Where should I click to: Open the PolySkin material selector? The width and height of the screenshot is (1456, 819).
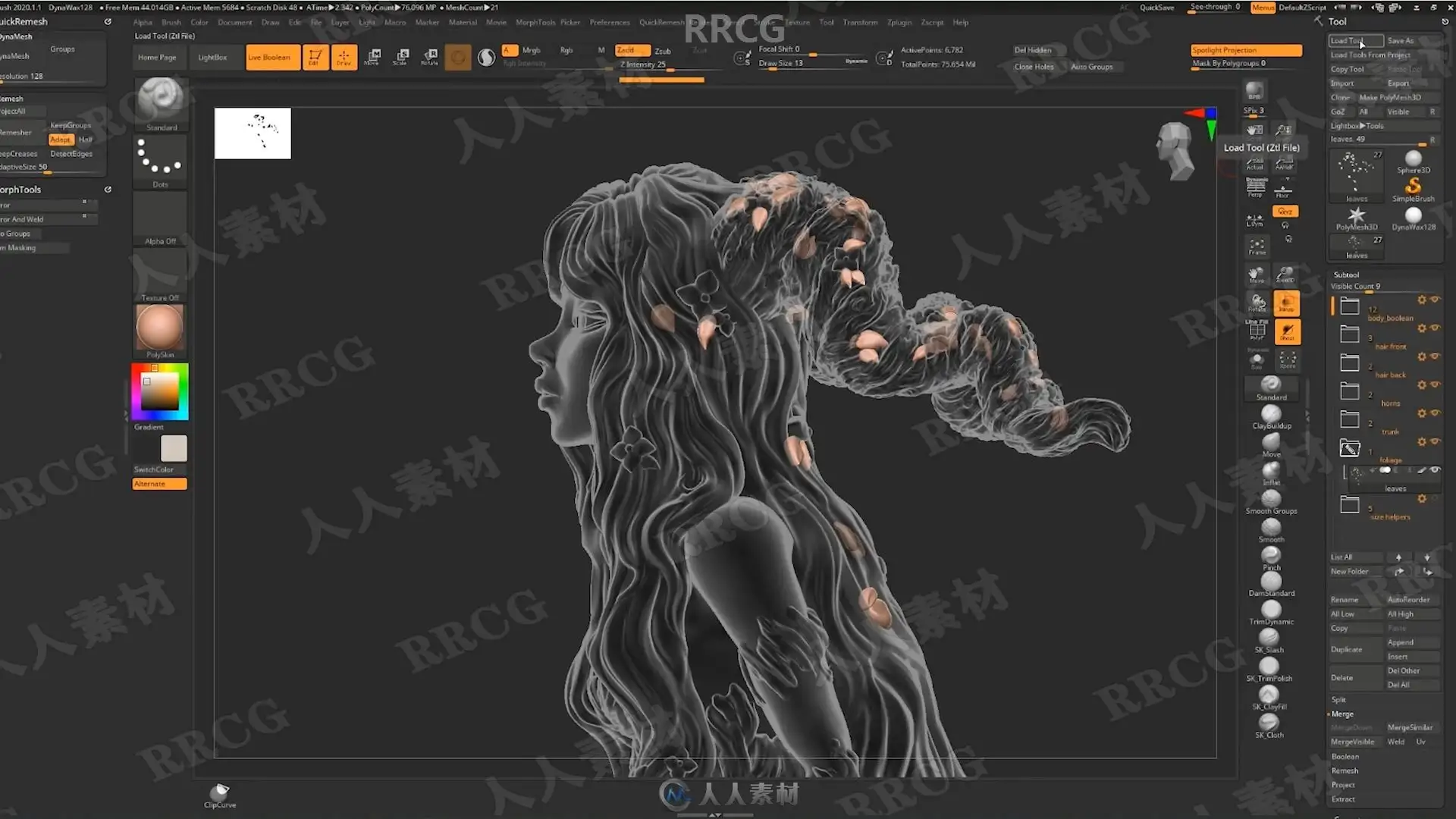point(160,331)
